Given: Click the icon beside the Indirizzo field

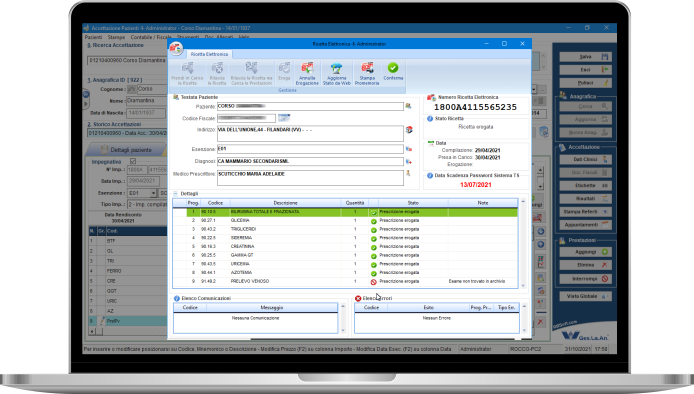Looking at the screenshot, I should coord(409,130).
